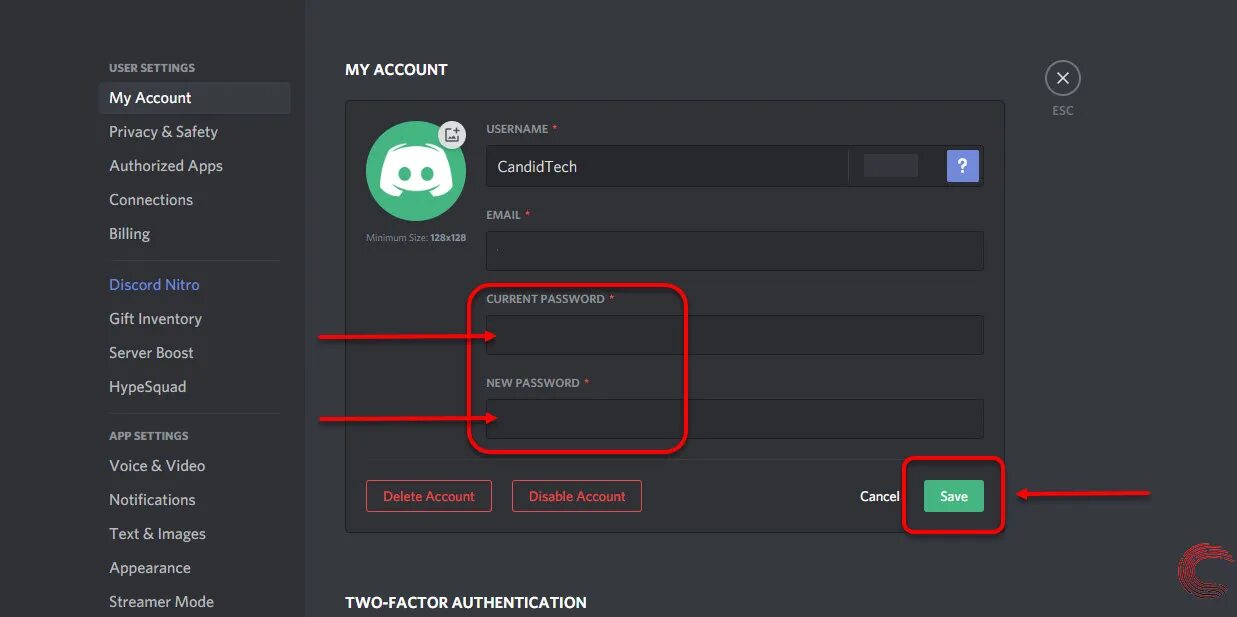Click the Username field containing CandidTech
Image resolution: width=1237 pixels, height=617 pixels.
coord(667,166)
